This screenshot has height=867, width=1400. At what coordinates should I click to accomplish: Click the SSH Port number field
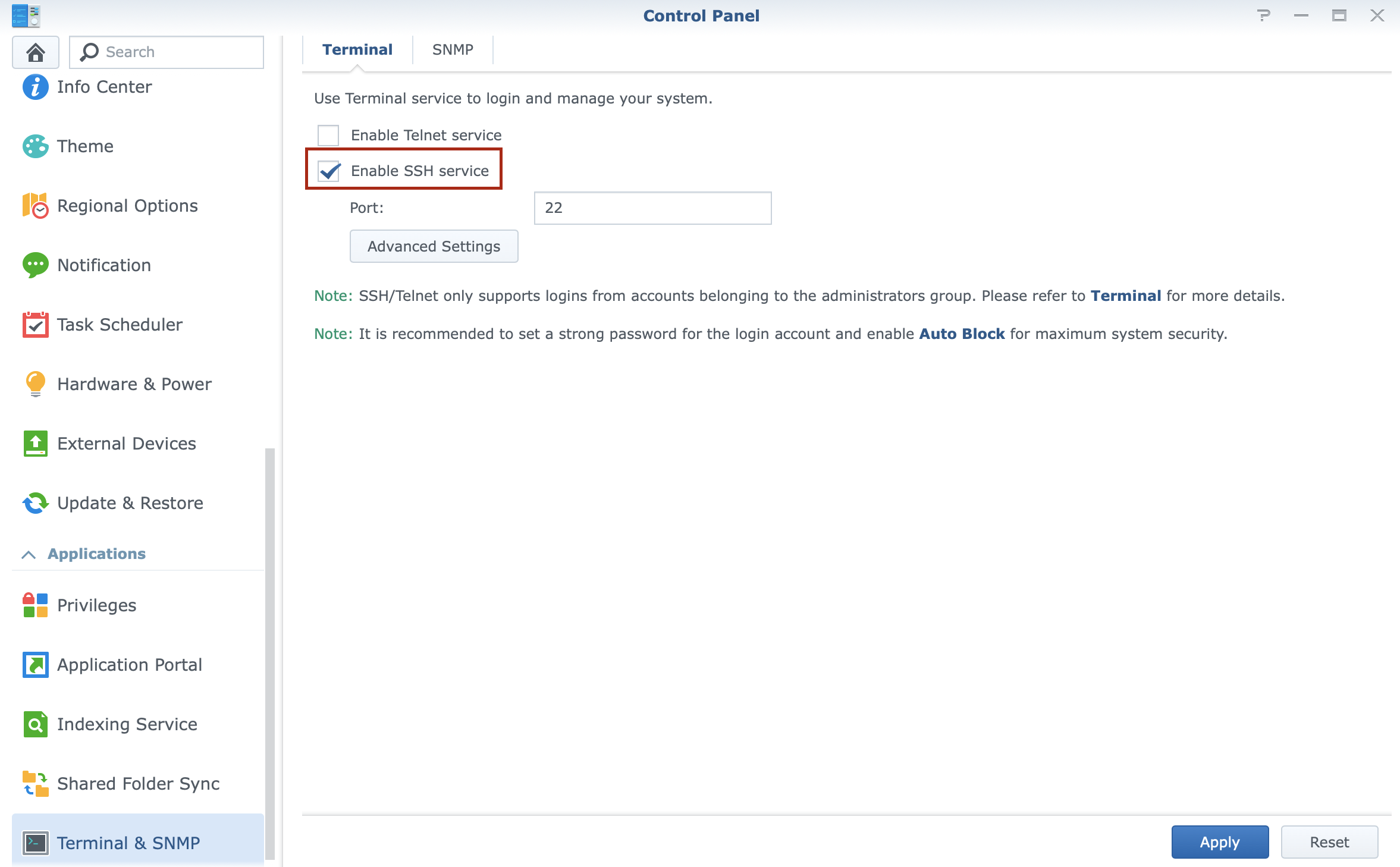652,208
